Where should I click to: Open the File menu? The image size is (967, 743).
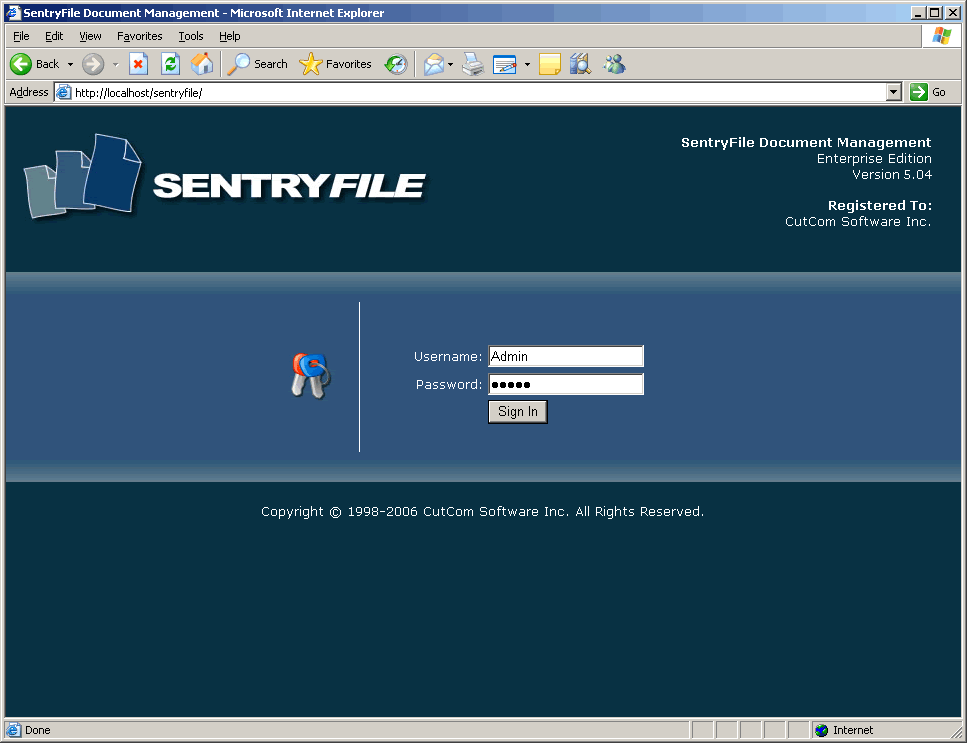[x=21, y=36]
